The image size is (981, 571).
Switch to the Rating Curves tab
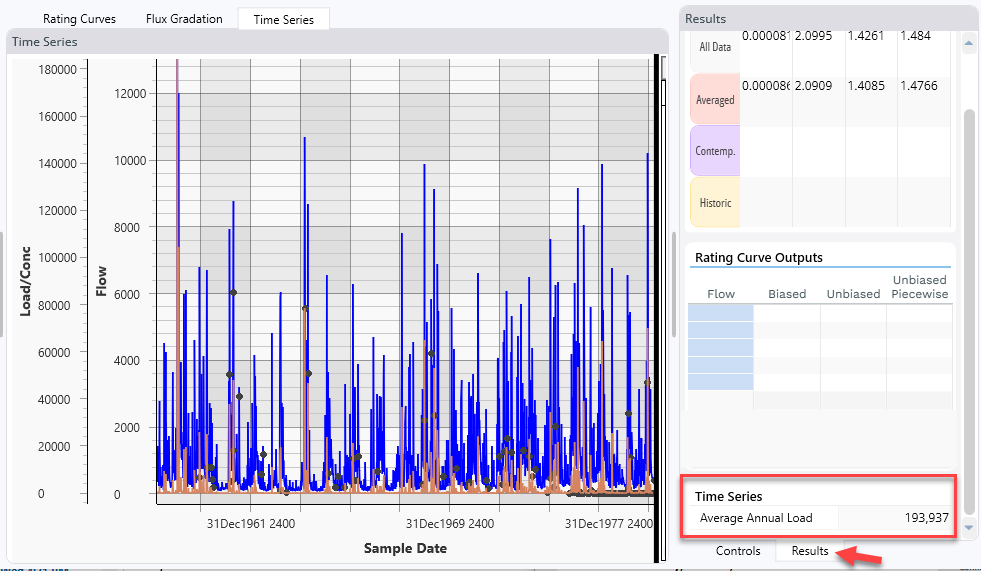79,19
